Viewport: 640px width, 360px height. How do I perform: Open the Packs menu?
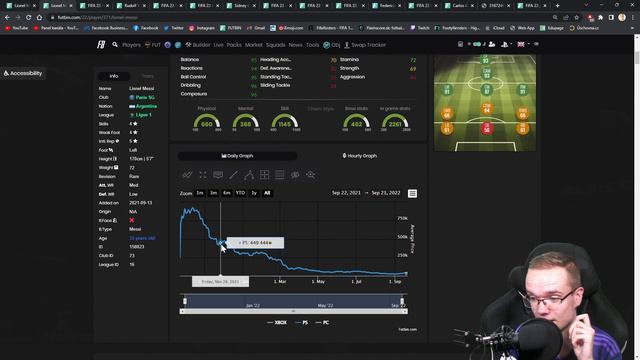(x=234, y=45)
